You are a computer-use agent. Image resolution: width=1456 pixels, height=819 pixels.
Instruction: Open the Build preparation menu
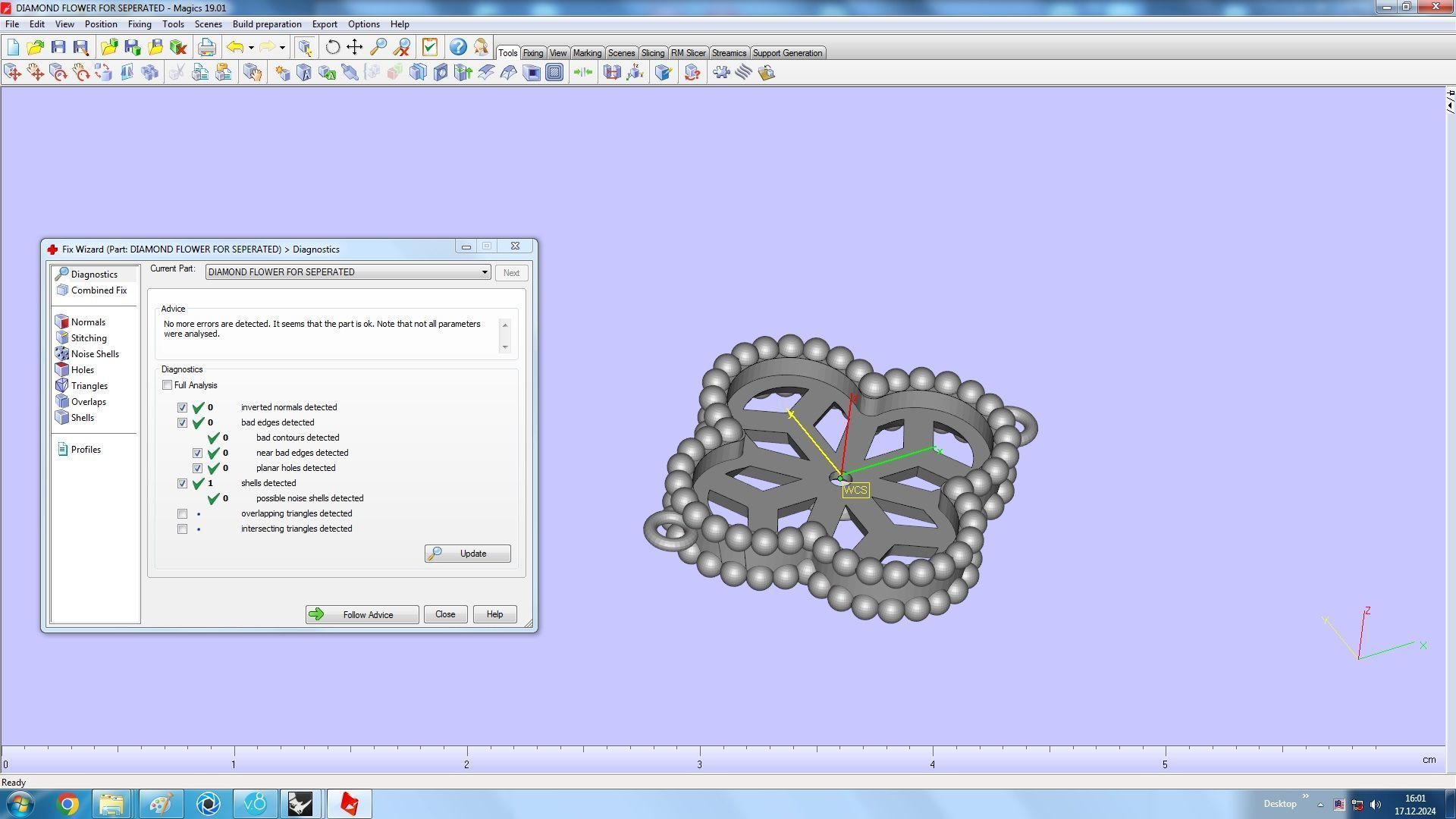(x=266, y=24)
